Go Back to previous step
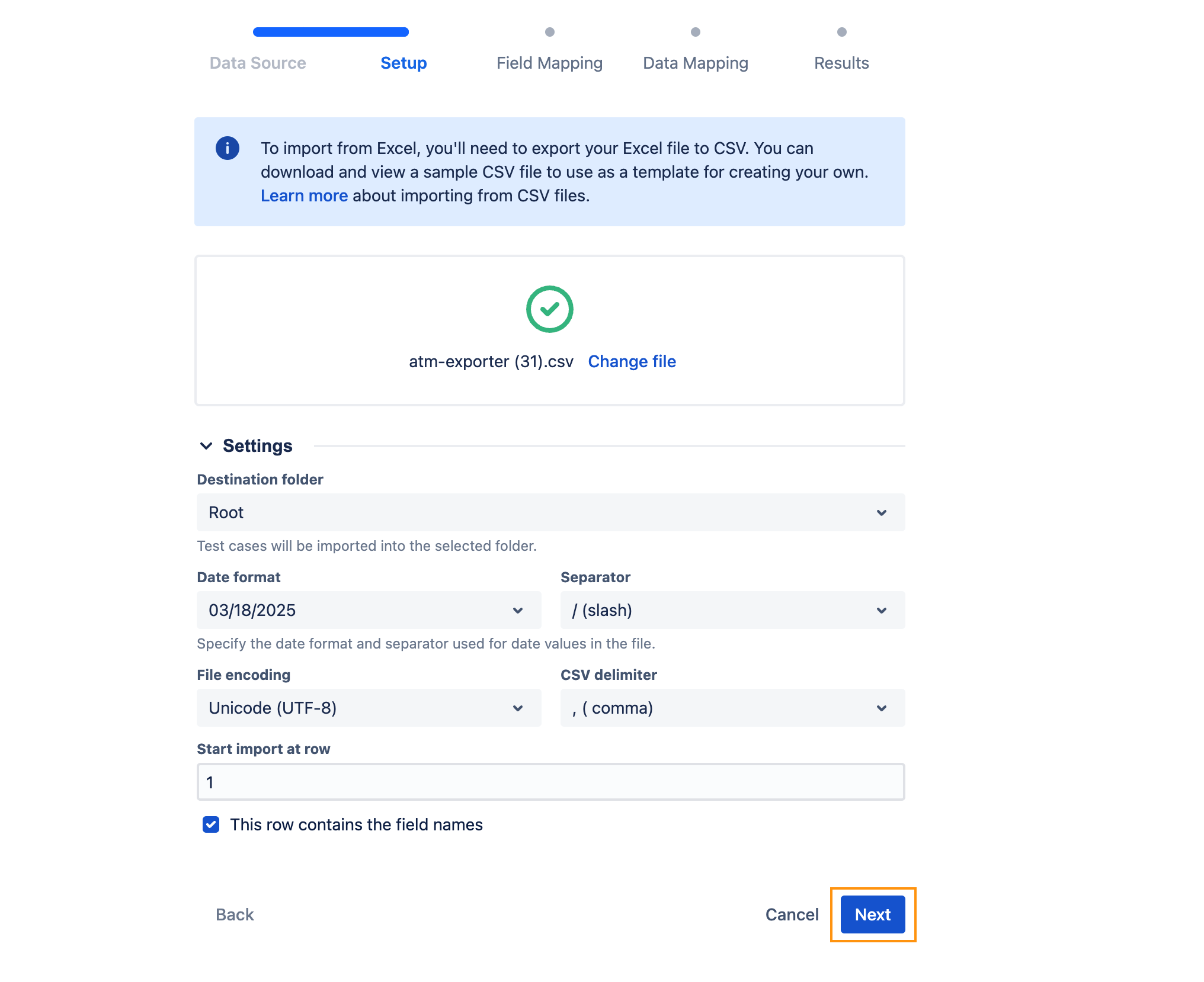Screen dimensions: 1204x982 coord(235,914)
